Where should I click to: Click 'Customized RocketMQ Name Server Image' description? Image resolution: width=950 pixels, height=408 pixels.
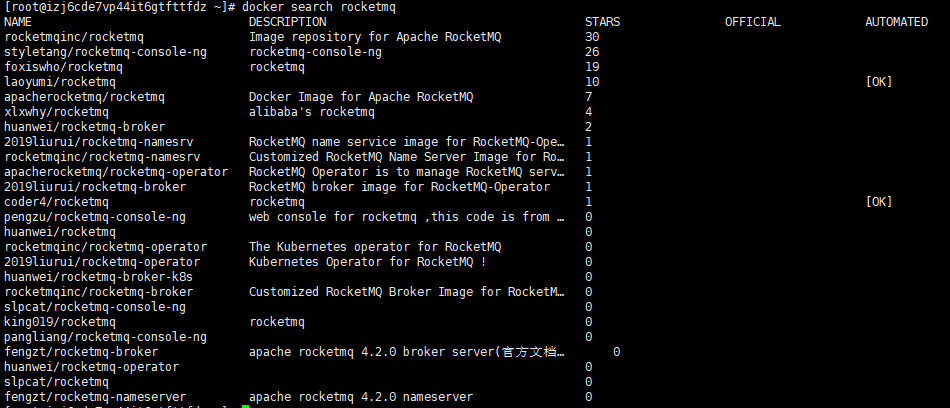point(407,157)
